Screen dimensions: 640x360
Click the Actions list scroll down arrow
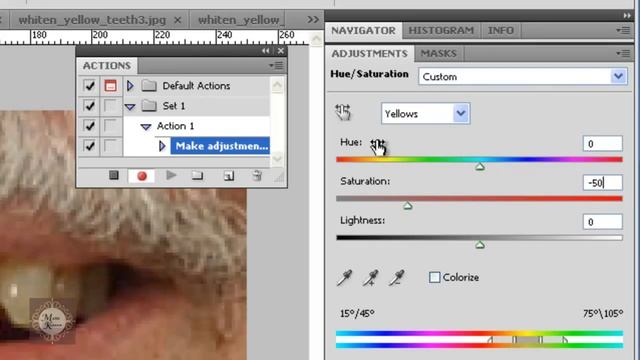pyautogui.click(x=277, y=158)
